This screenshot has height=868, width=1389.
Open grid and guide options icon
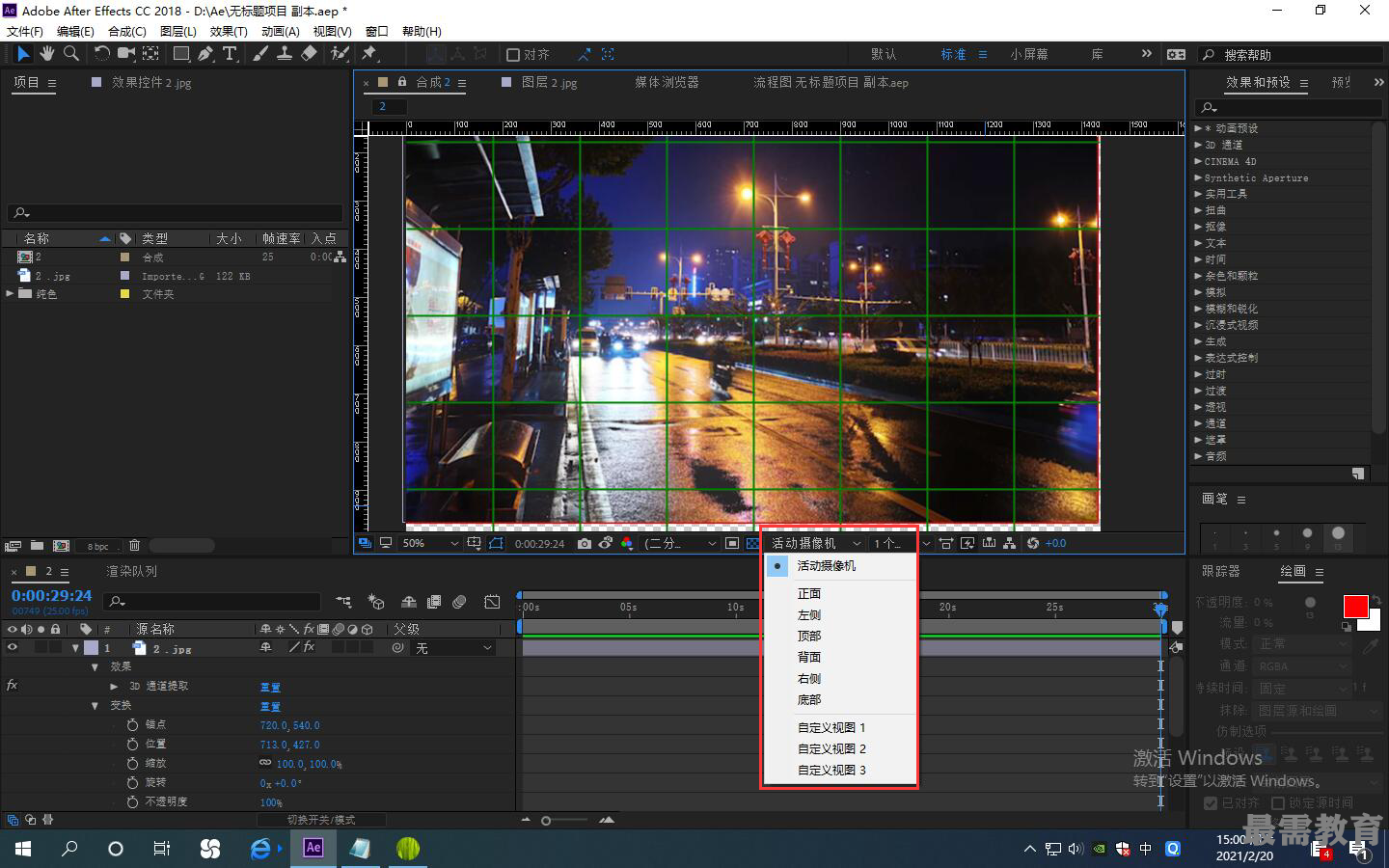[x=474, y=543]
